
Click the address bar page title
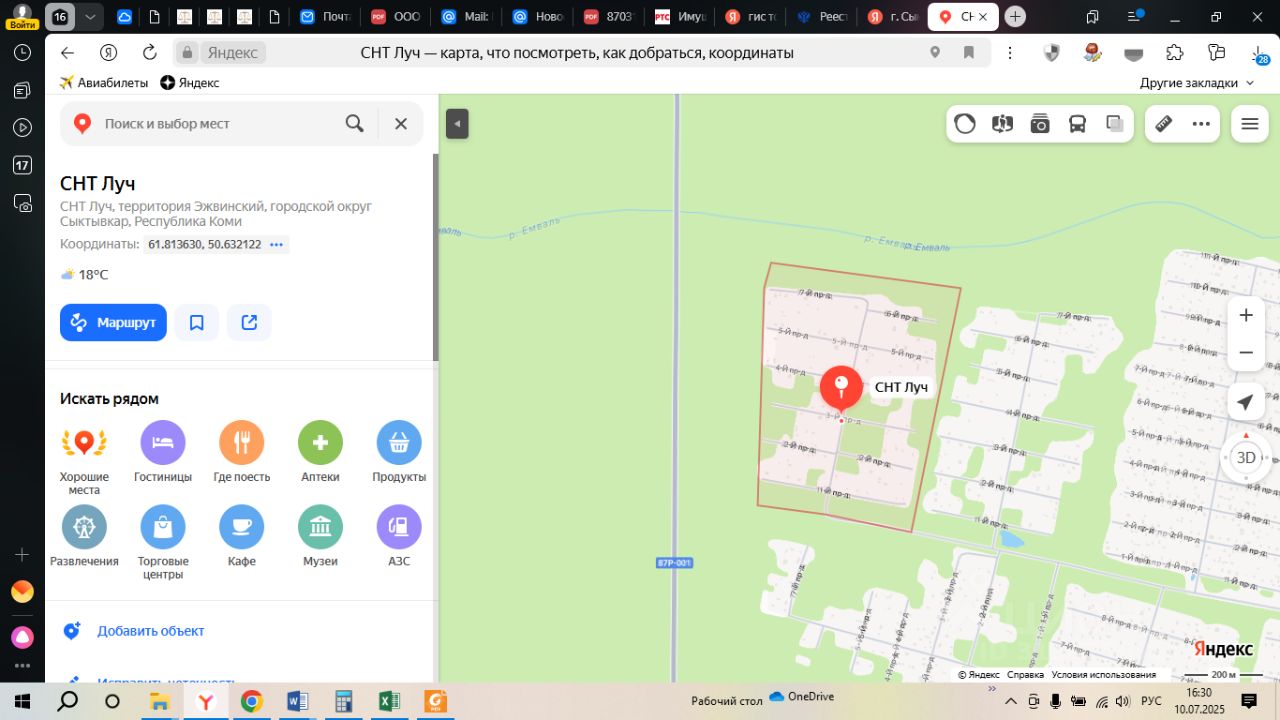click(x=577, y=53)
